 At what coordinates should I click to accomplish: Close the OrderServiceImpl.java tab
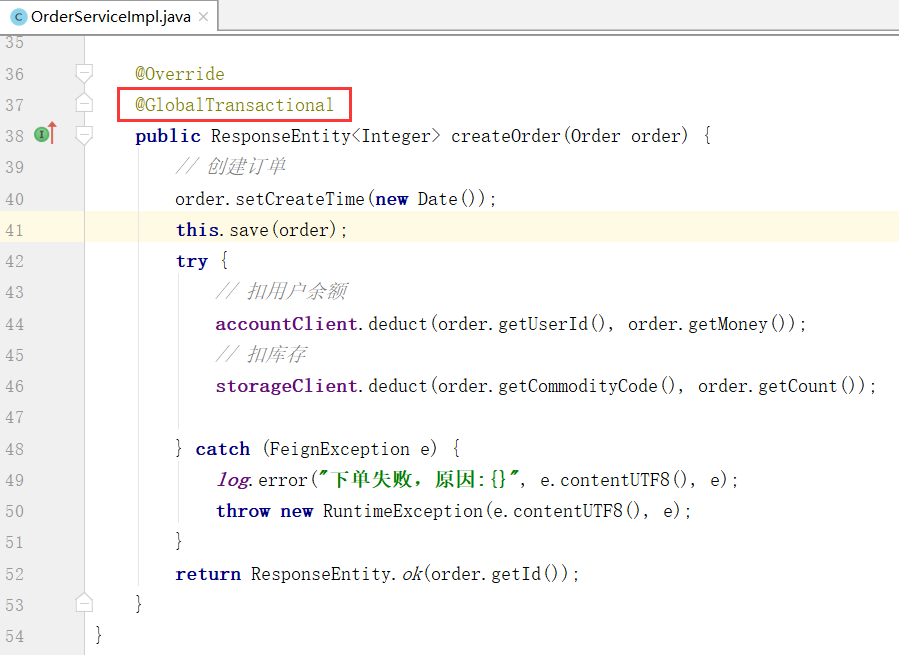click(203, 17)
